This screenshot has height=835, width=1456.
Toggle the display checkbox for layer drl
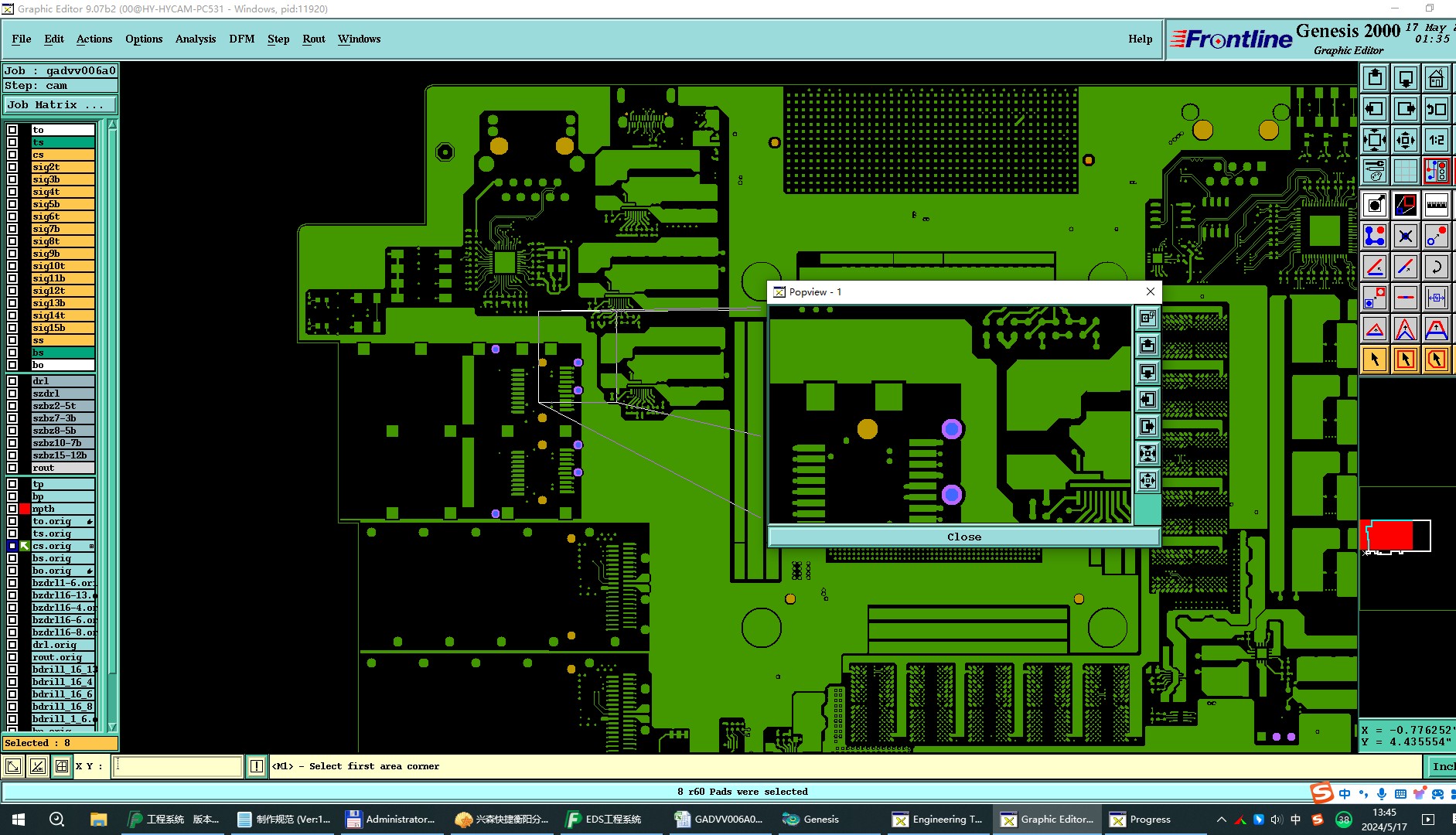[12, 381]
